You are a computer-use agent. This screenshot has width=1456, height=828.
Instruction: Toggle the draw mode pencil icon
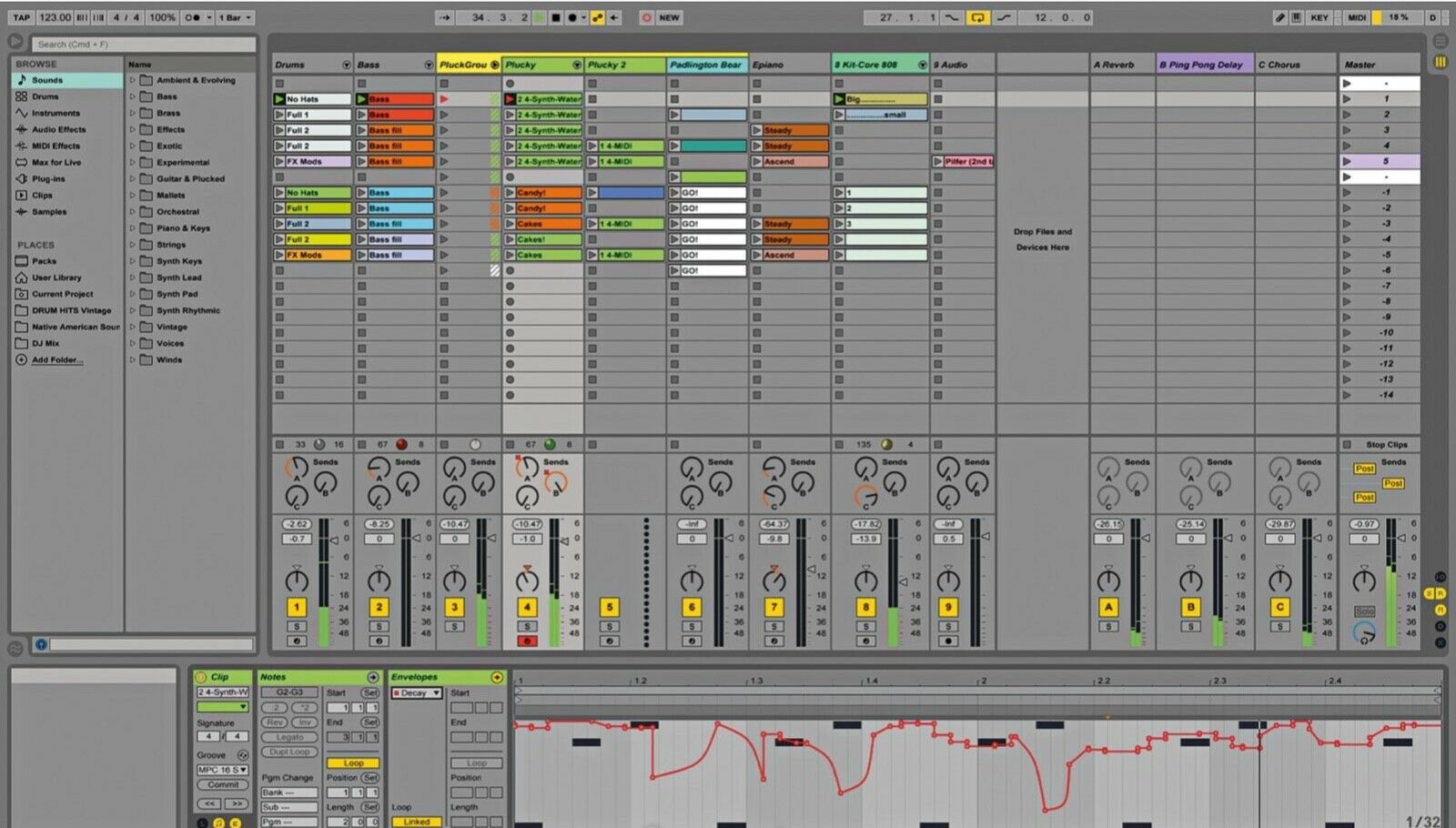click(x=1280, y=17)
